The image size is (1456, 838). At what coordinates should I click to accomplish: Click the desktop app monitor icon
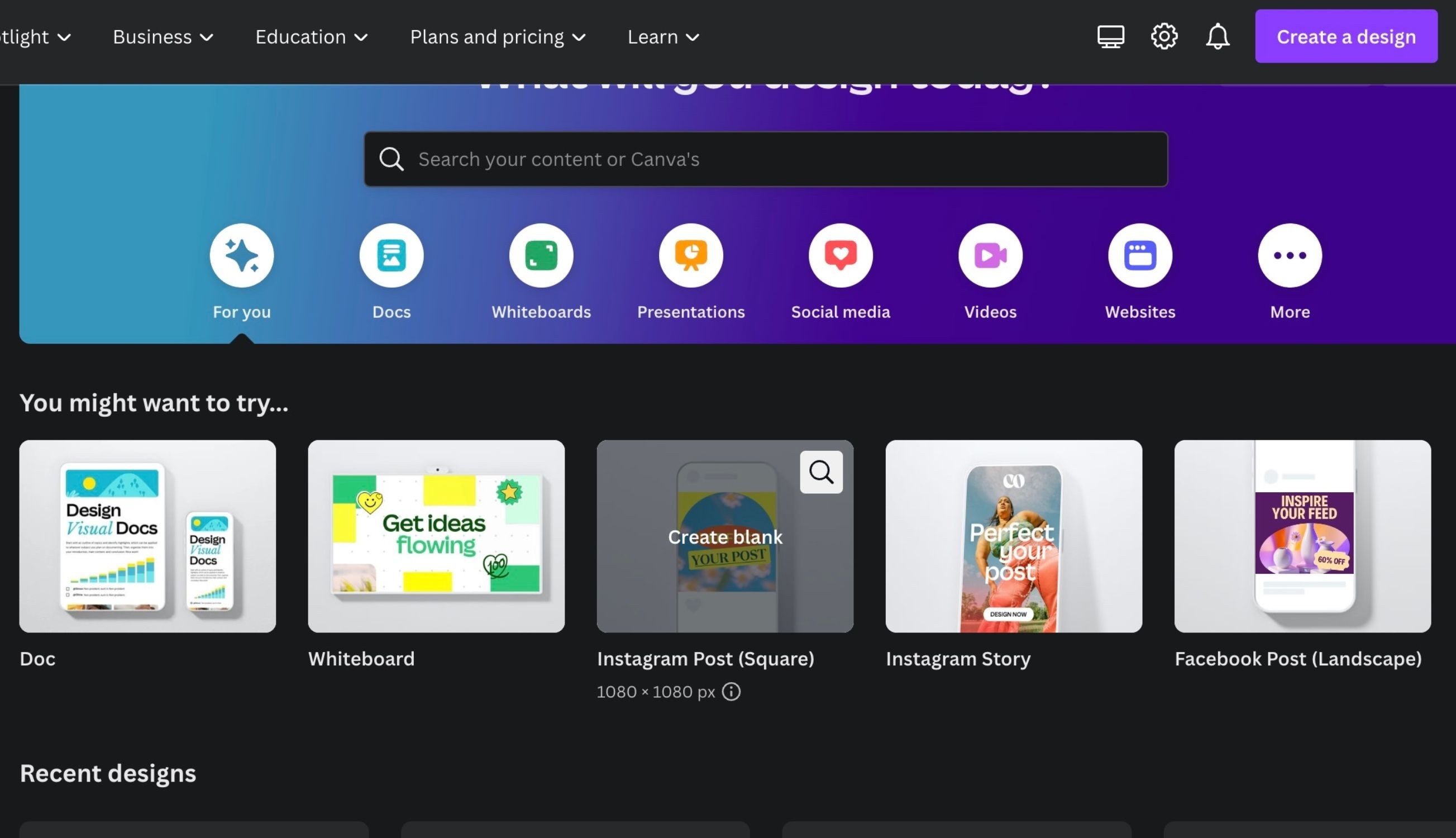[1110, 37]
